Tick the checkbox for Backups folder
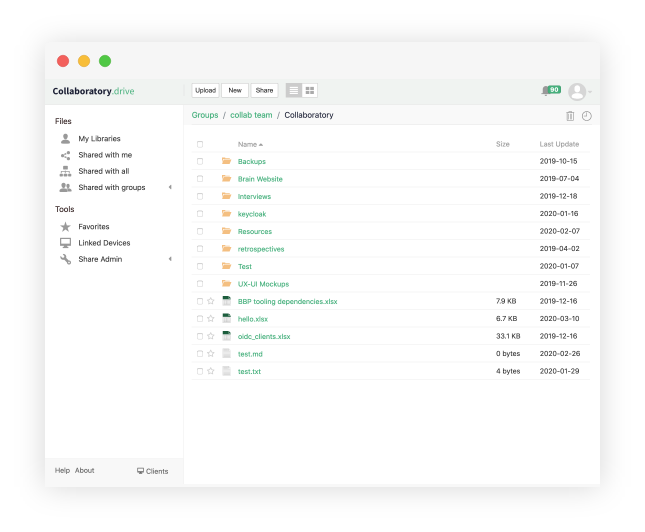 click(200, 161)
